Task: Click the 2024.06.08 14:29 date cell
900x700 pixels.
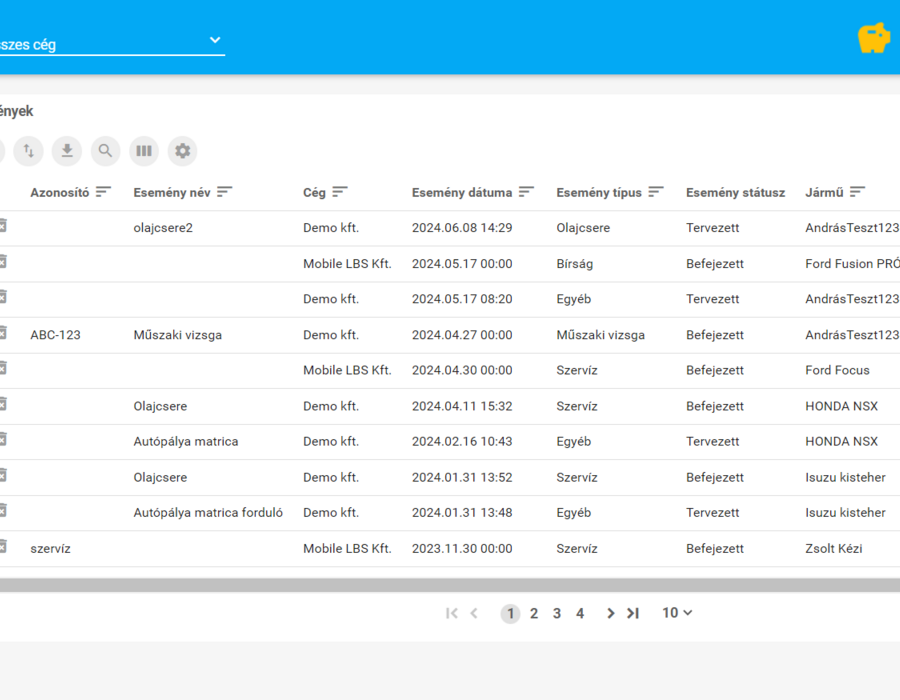Action: [462, 228]
